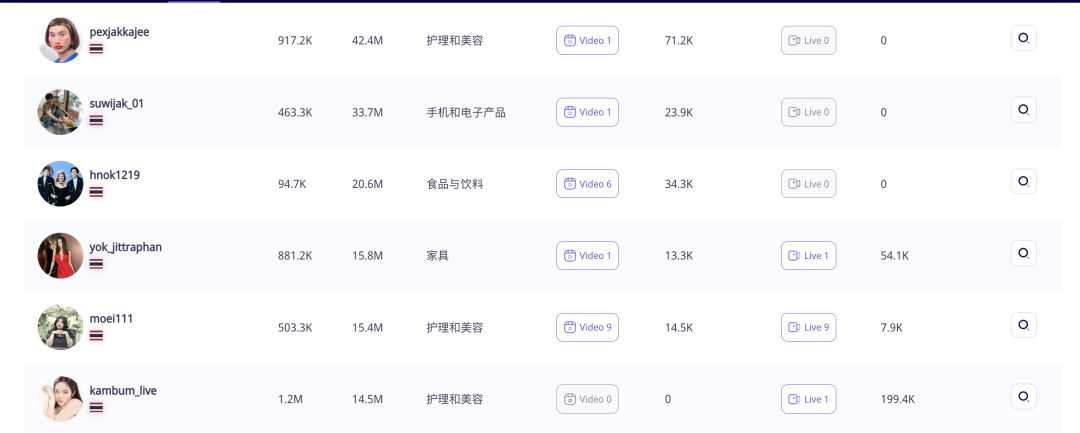This screenshot has width=1080, height=433.
Task: Click Thailand flag under pexjakkajee
Action: click(96, 49)
